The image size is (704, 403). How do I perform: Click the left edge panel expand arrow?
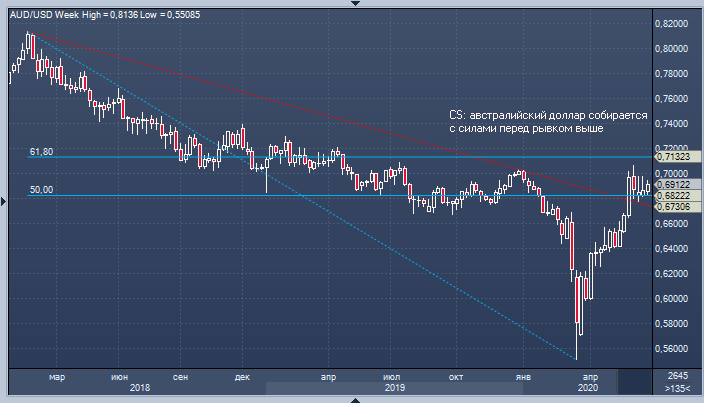(4, 202)
